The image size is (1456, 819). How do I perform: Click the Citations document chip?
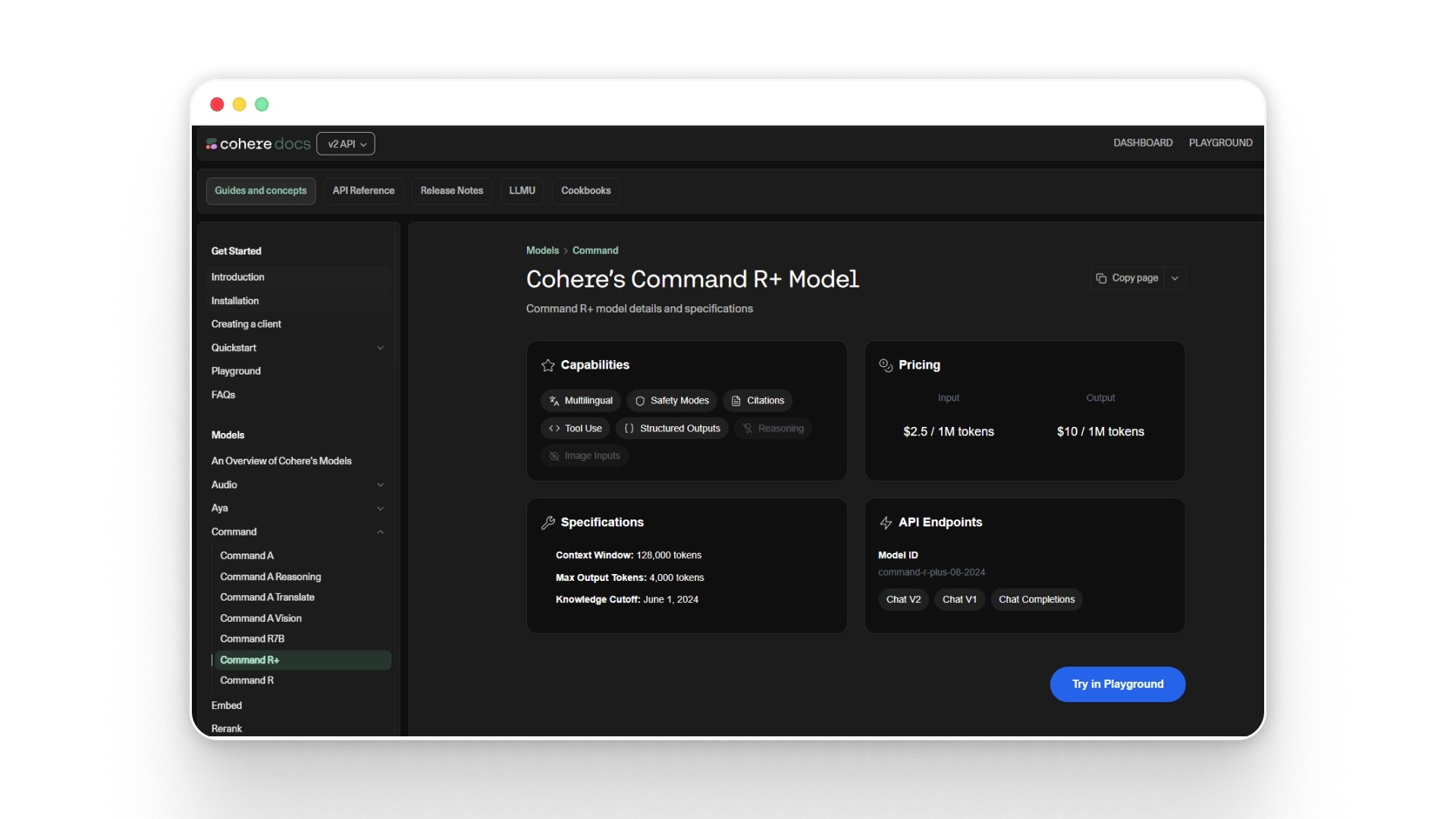(x=758, y=400)
